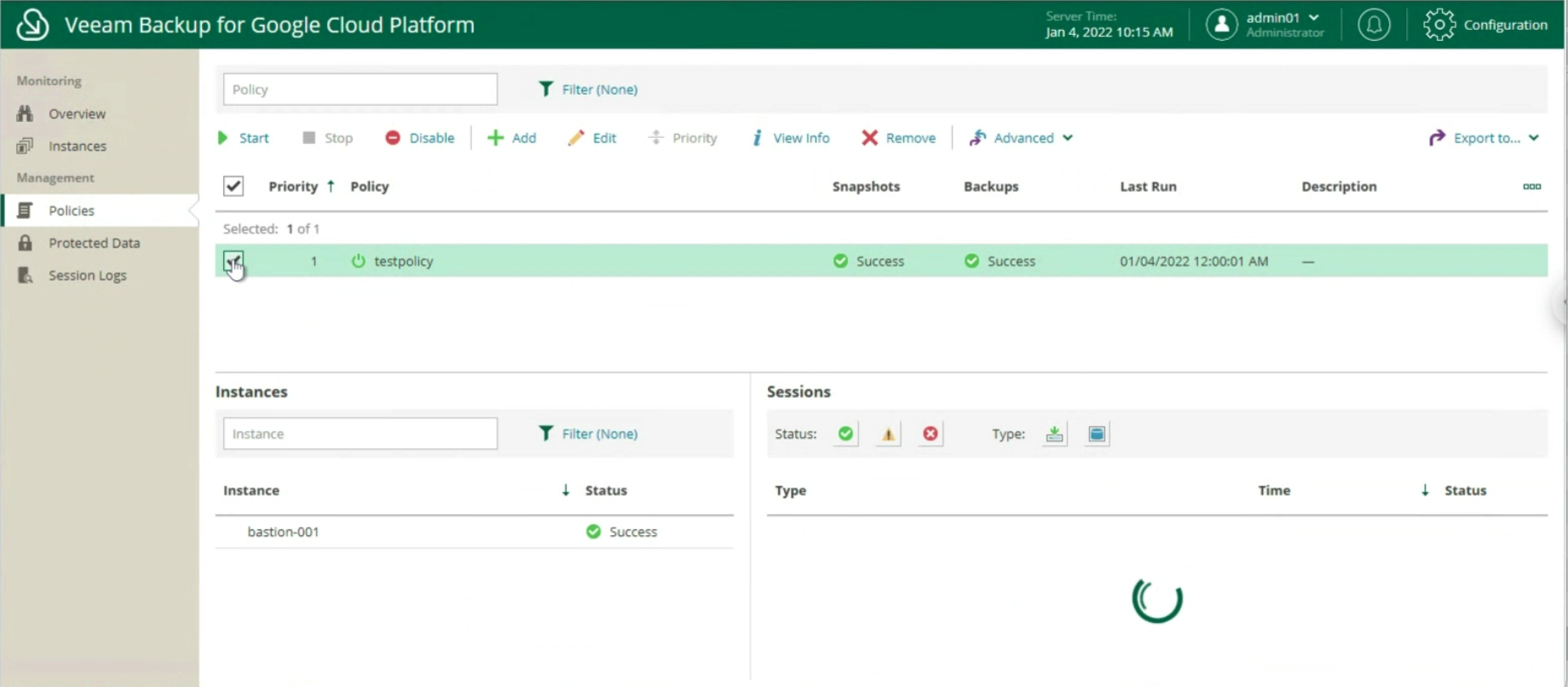This screenshot has height=687, width=1568.
Task: Expand the Advanced dropdown
Action: [1021, 138]
